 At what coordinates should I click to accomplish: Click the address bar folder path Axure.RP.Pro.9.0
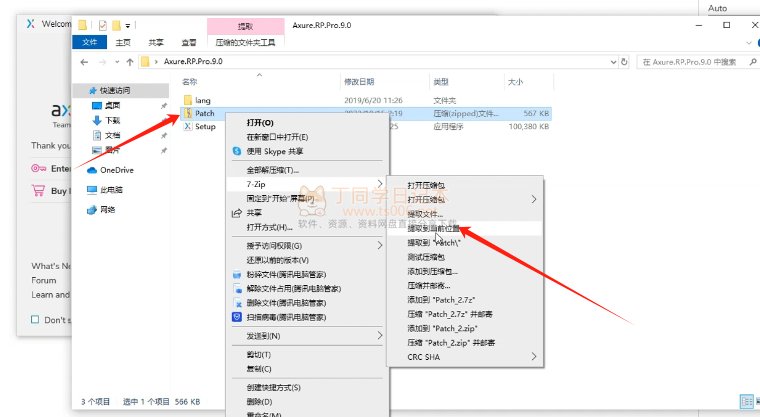[193, 62]
